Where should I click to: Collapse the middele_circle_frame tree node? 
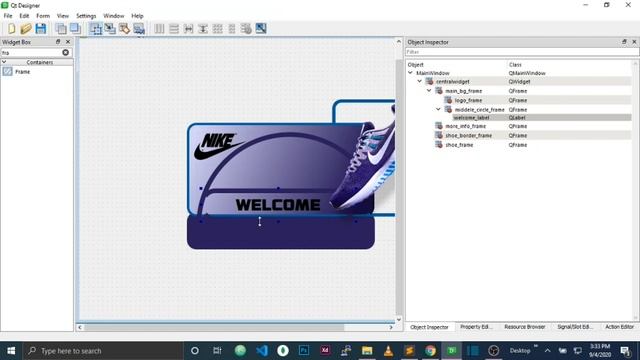[438, 109]
